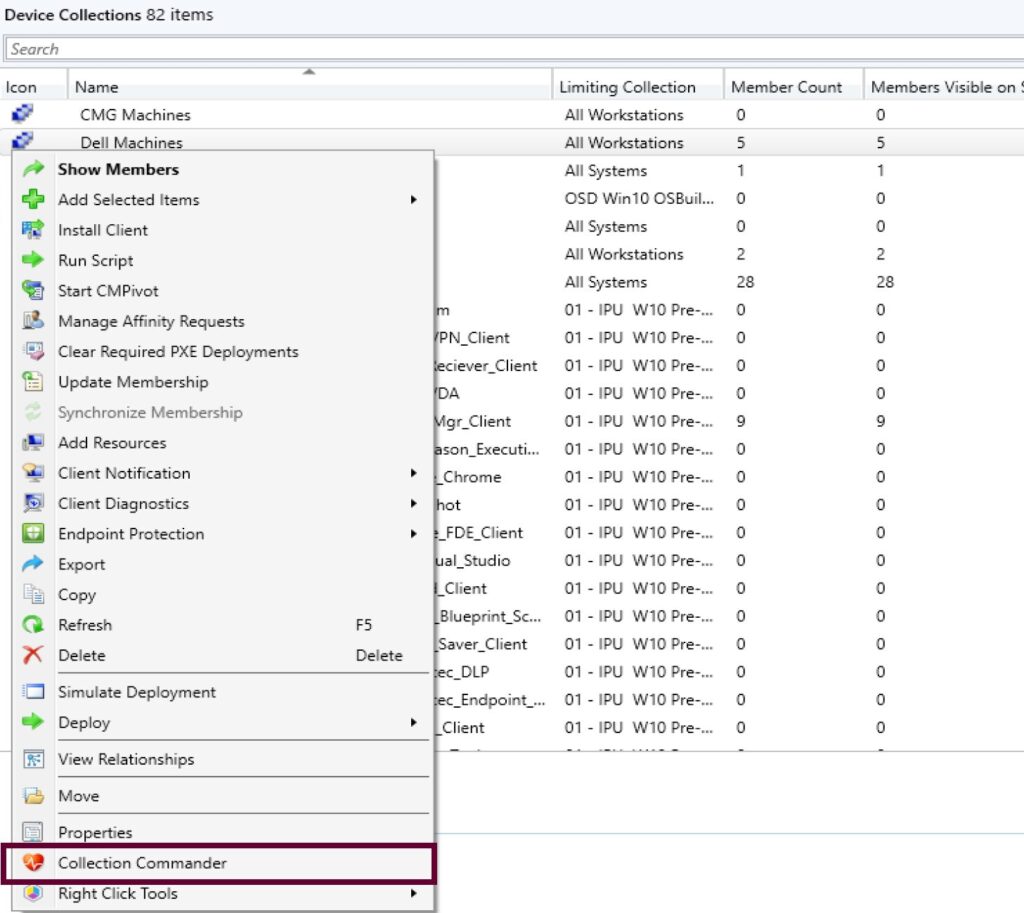Click the Collection Commander heart icon

pos(33,863)
